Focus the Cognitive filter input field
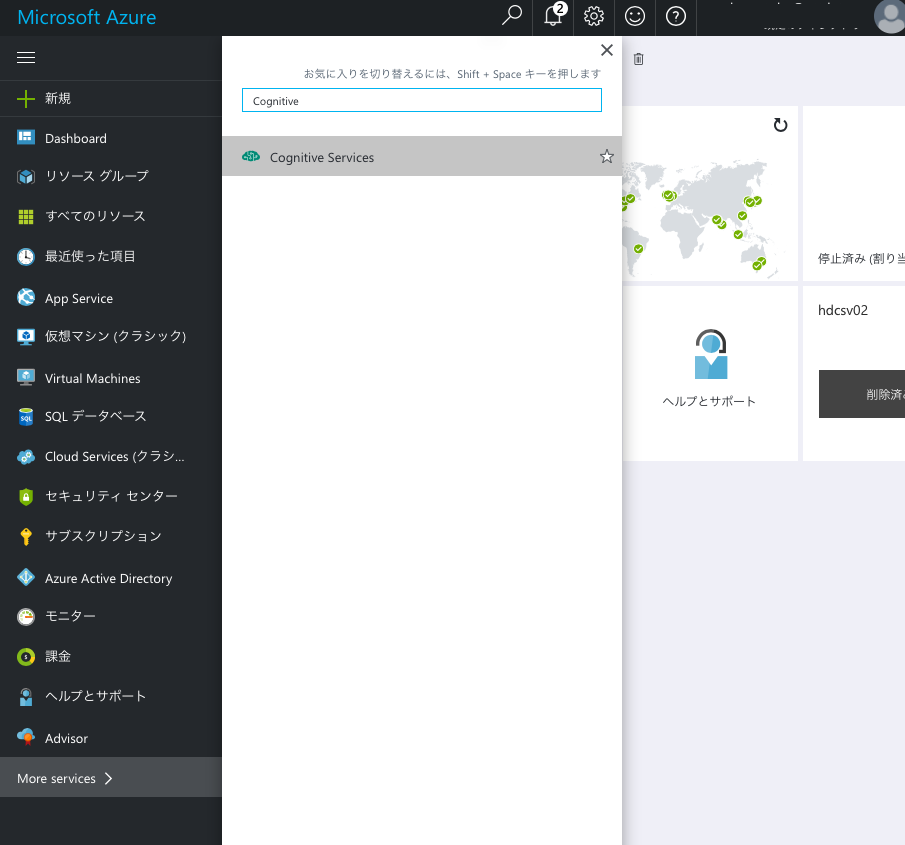Screen dimensions: 905x845 [x=422, y=100]
